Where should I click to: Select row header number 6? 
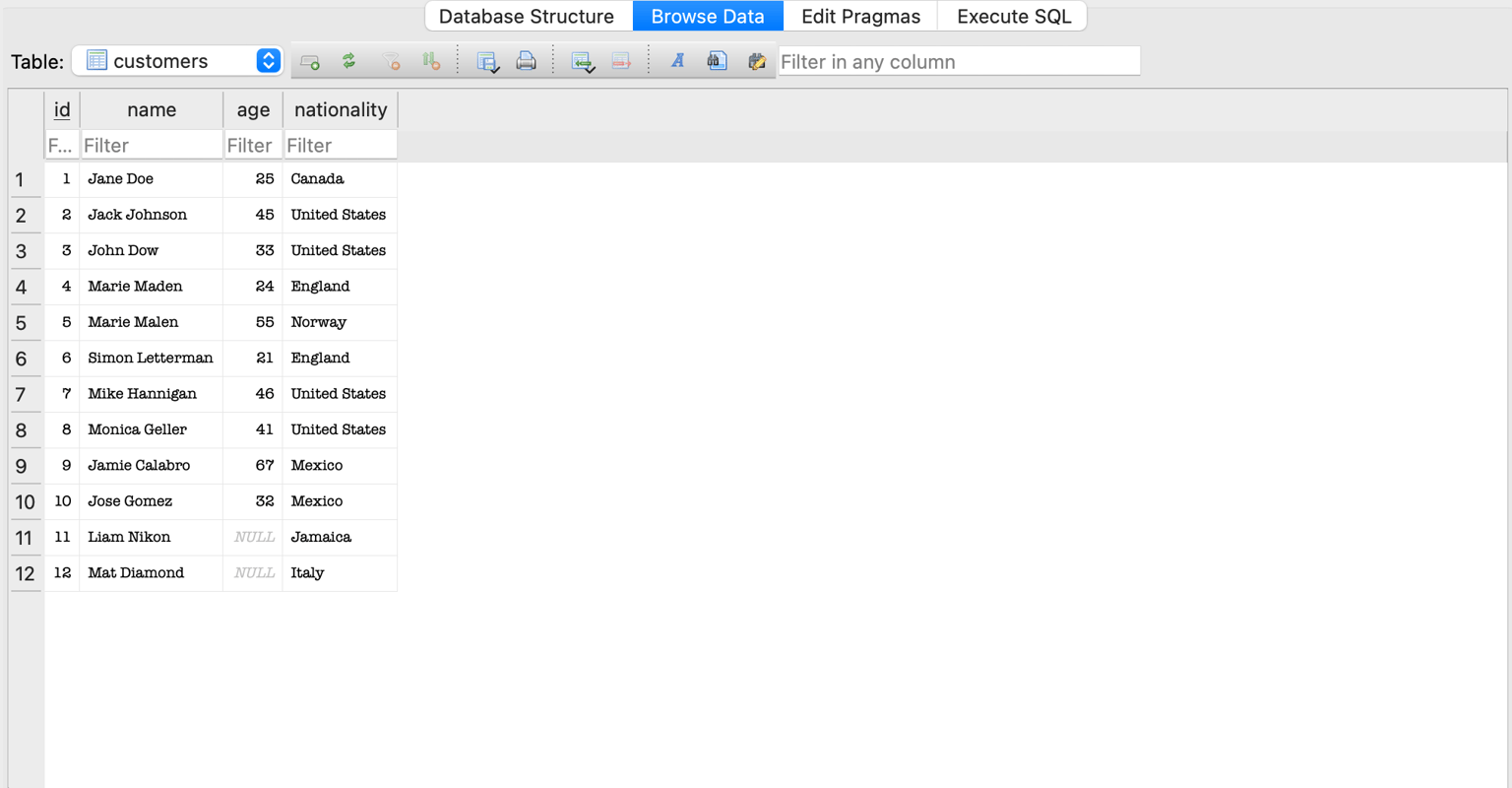click(x=26, y=359)
